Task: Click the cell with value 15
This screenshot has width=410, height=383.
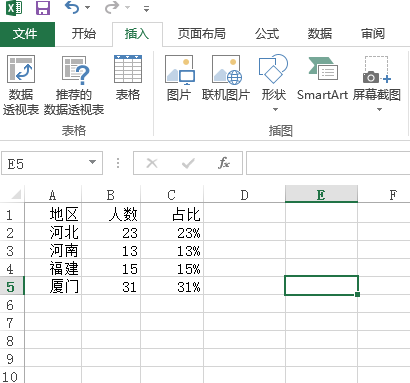Action: pos(111,268)
